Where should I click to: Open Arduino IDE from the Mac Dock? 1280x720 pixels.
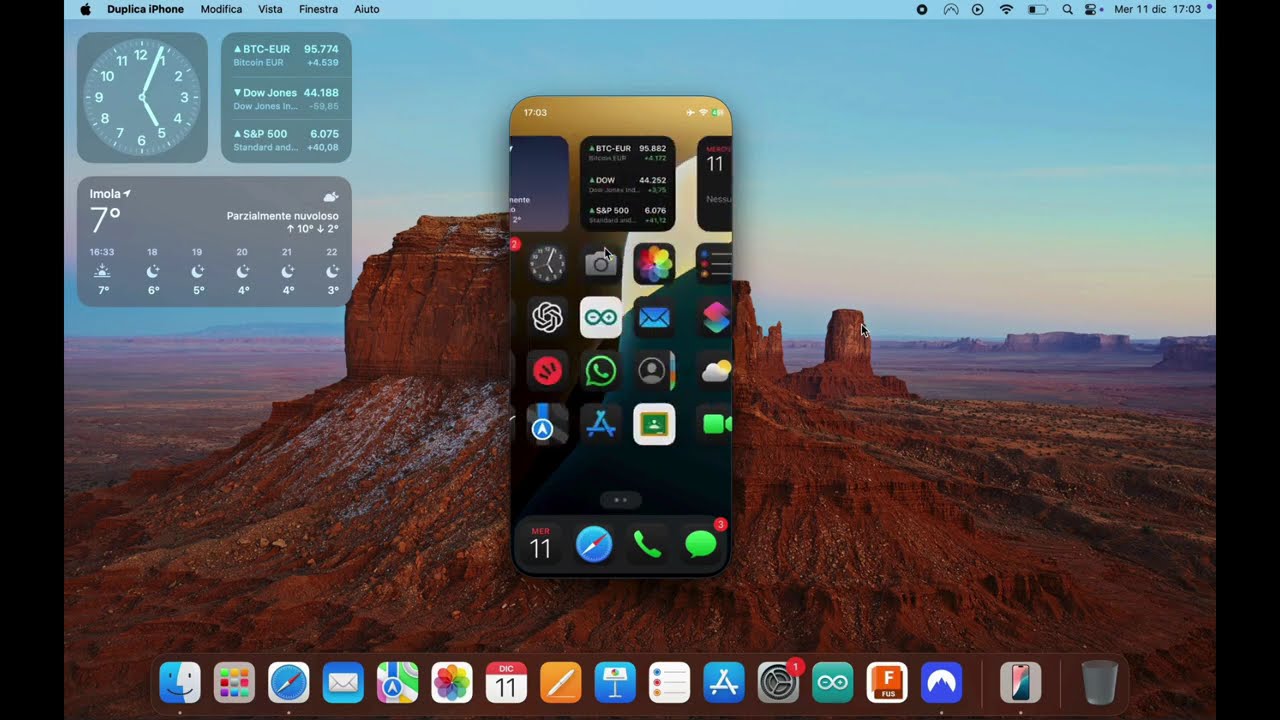(832, 683)
